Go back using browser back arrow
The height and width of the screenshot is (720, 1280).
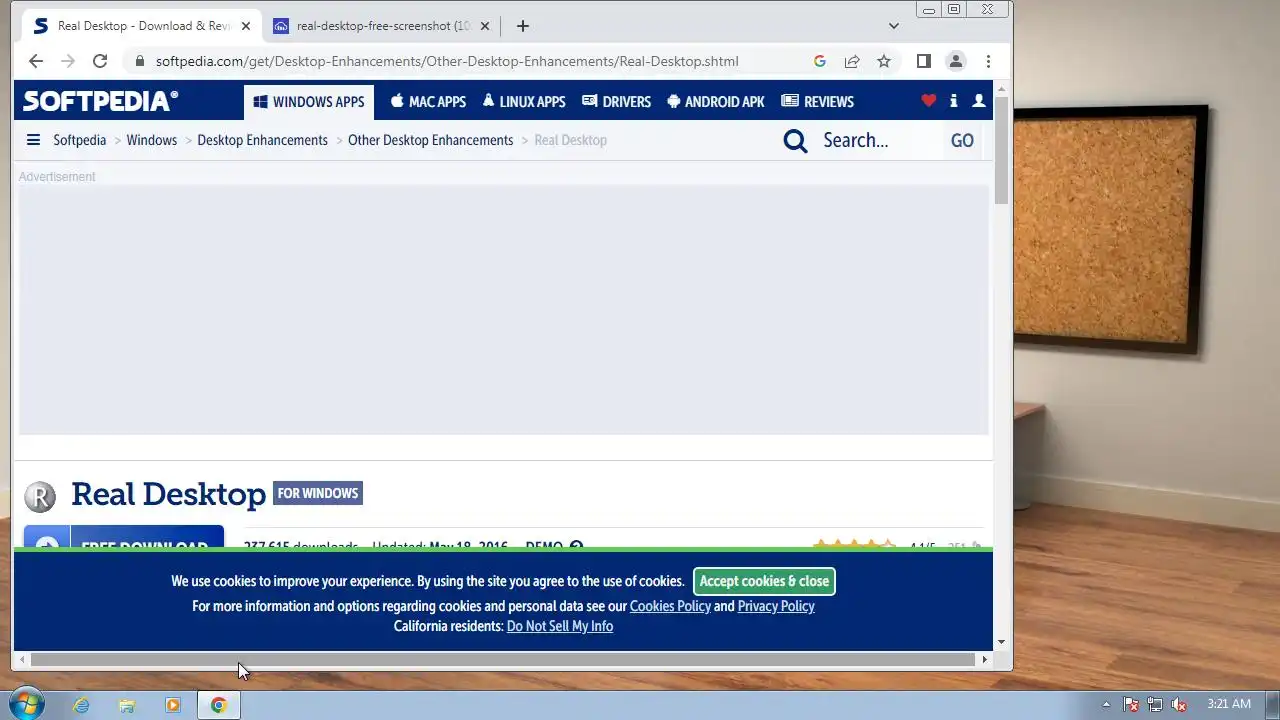[x=36, y=61]
